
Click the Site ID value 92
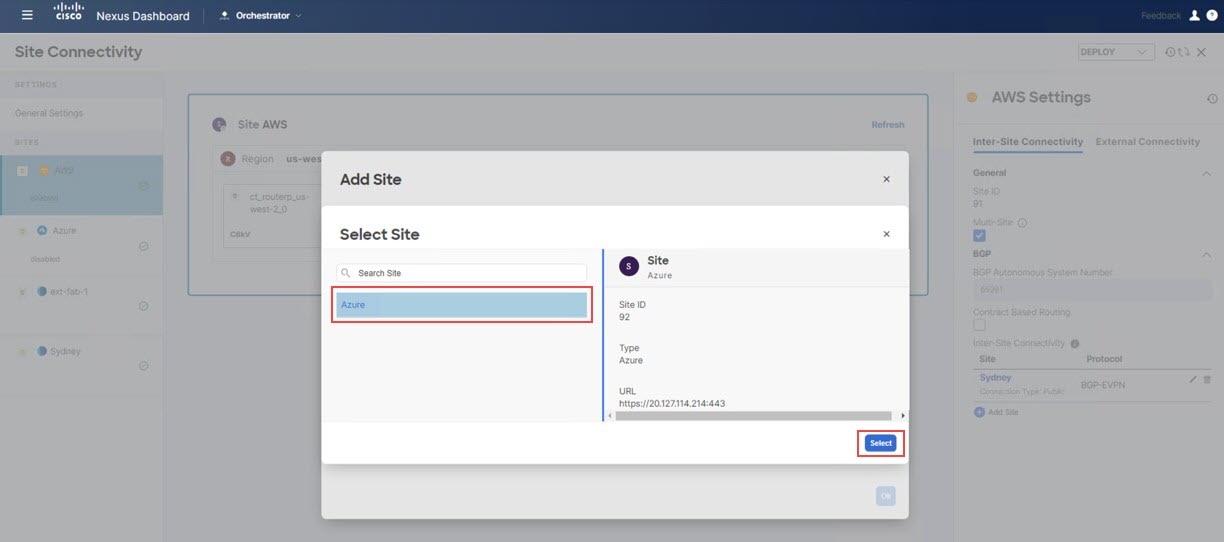point(625,317)
